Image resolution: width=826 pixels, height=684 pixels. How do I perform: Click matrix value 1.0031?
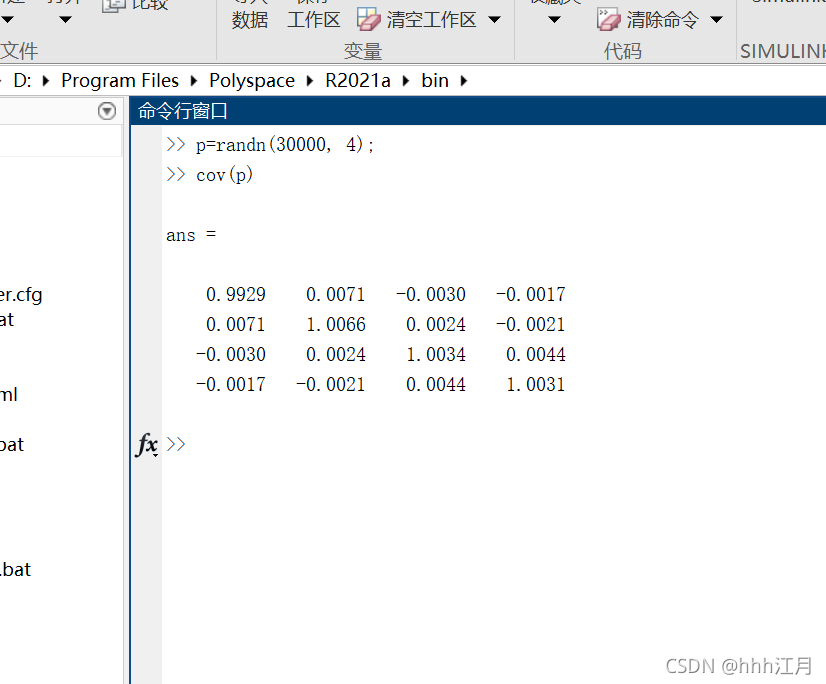tap(536, 384)
